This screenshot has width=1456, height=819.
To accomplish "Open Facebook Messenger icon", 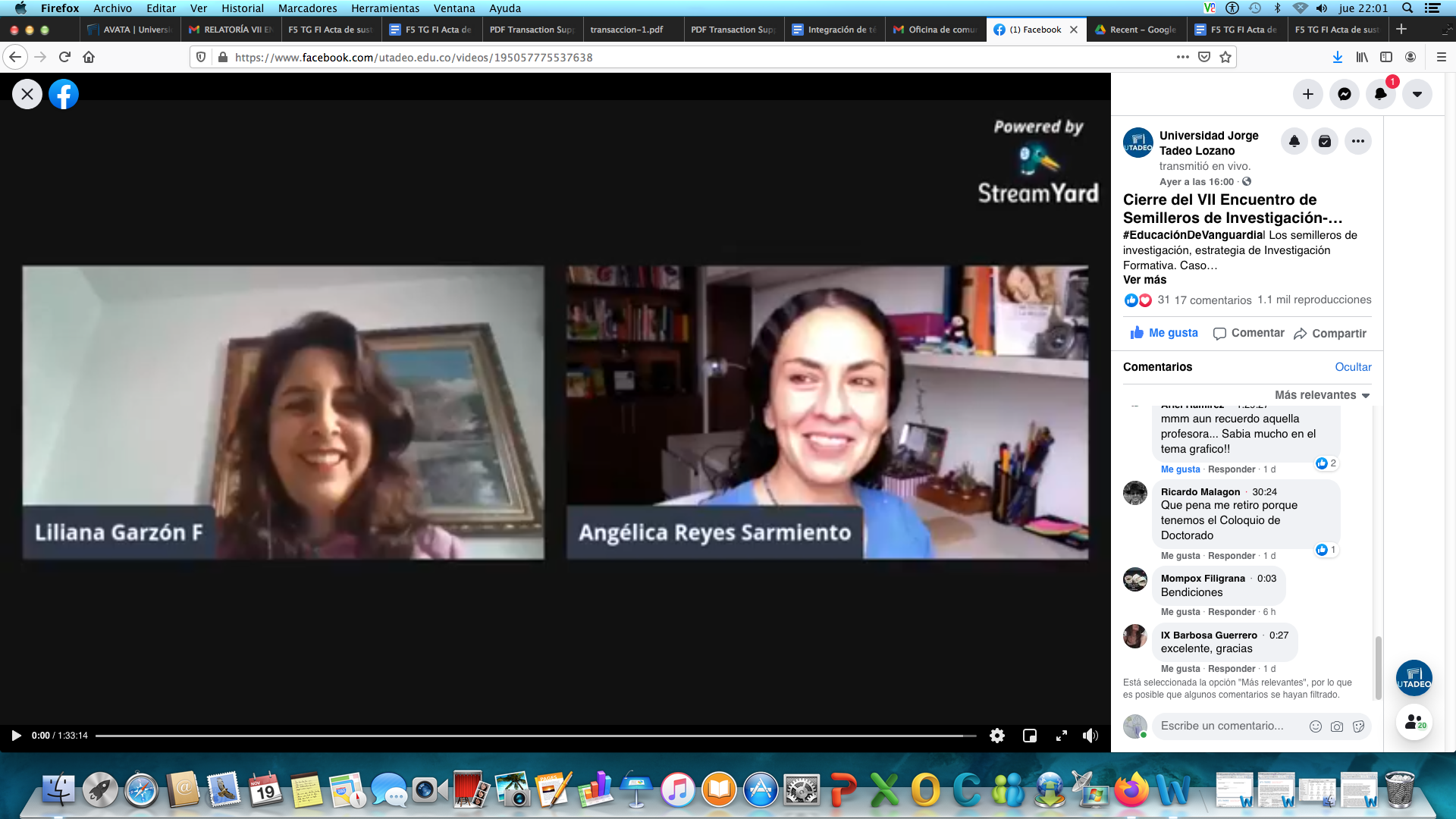I will coord(1344,94).
